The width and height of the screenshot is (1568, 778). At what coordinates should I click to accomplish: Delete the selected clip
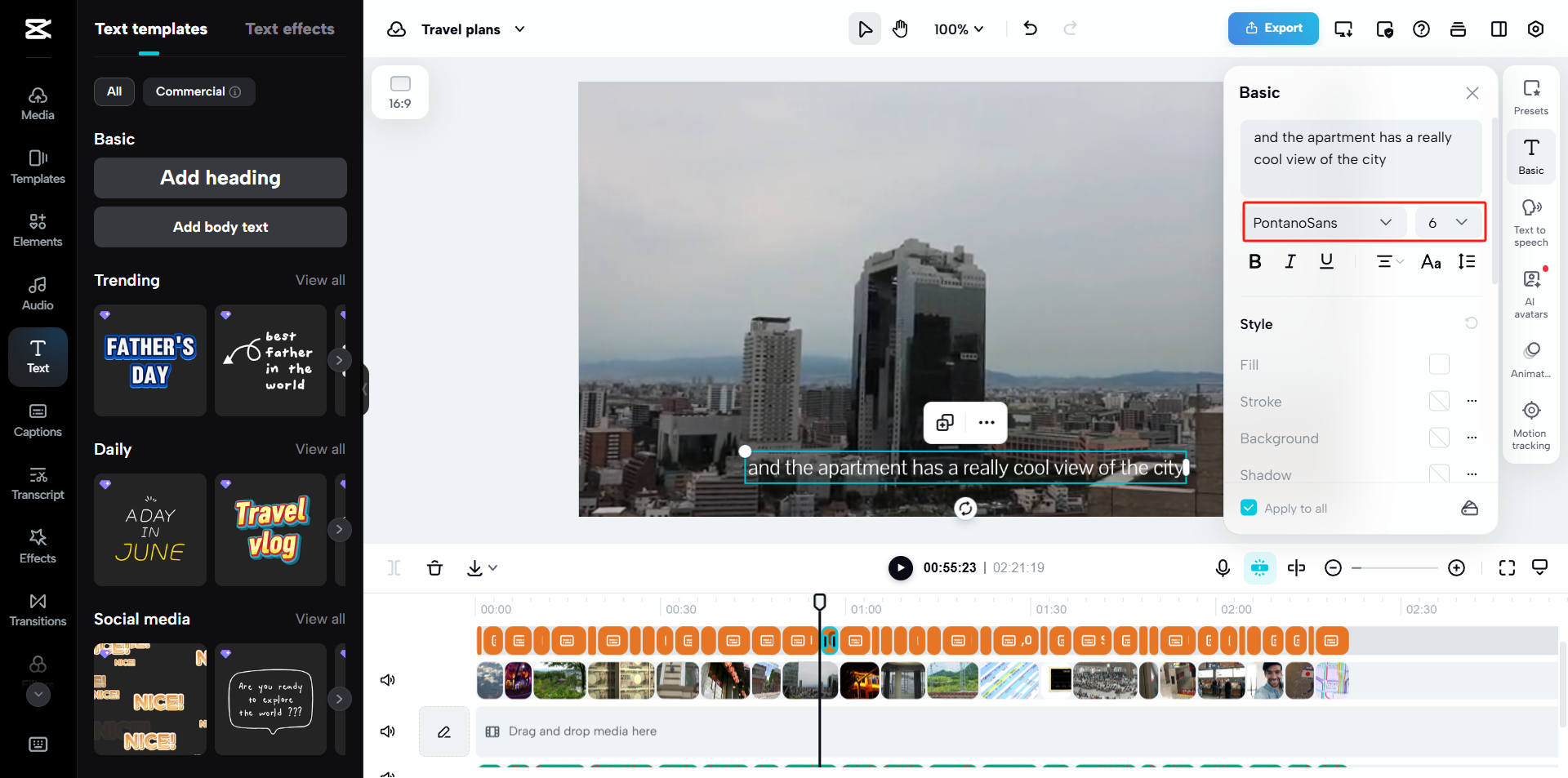click(x=434, y=568)
